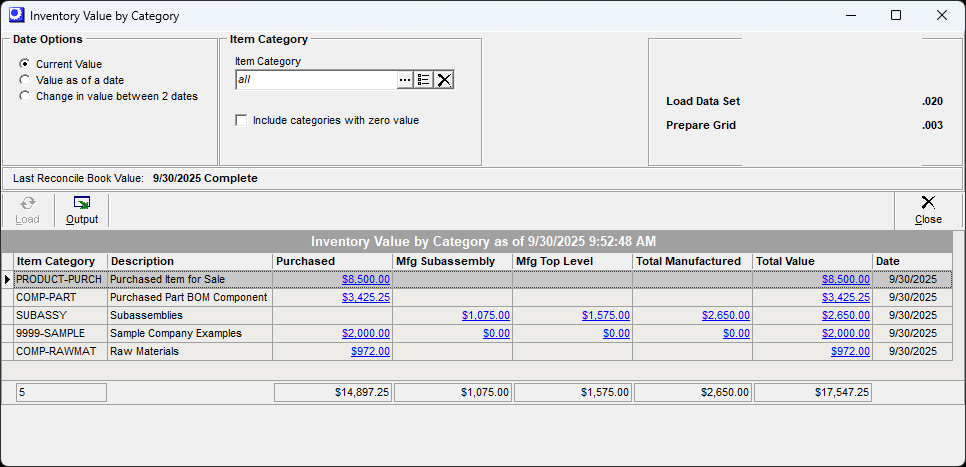Click the application icon in title bar
966x467 pixels.
click(17, 15)
